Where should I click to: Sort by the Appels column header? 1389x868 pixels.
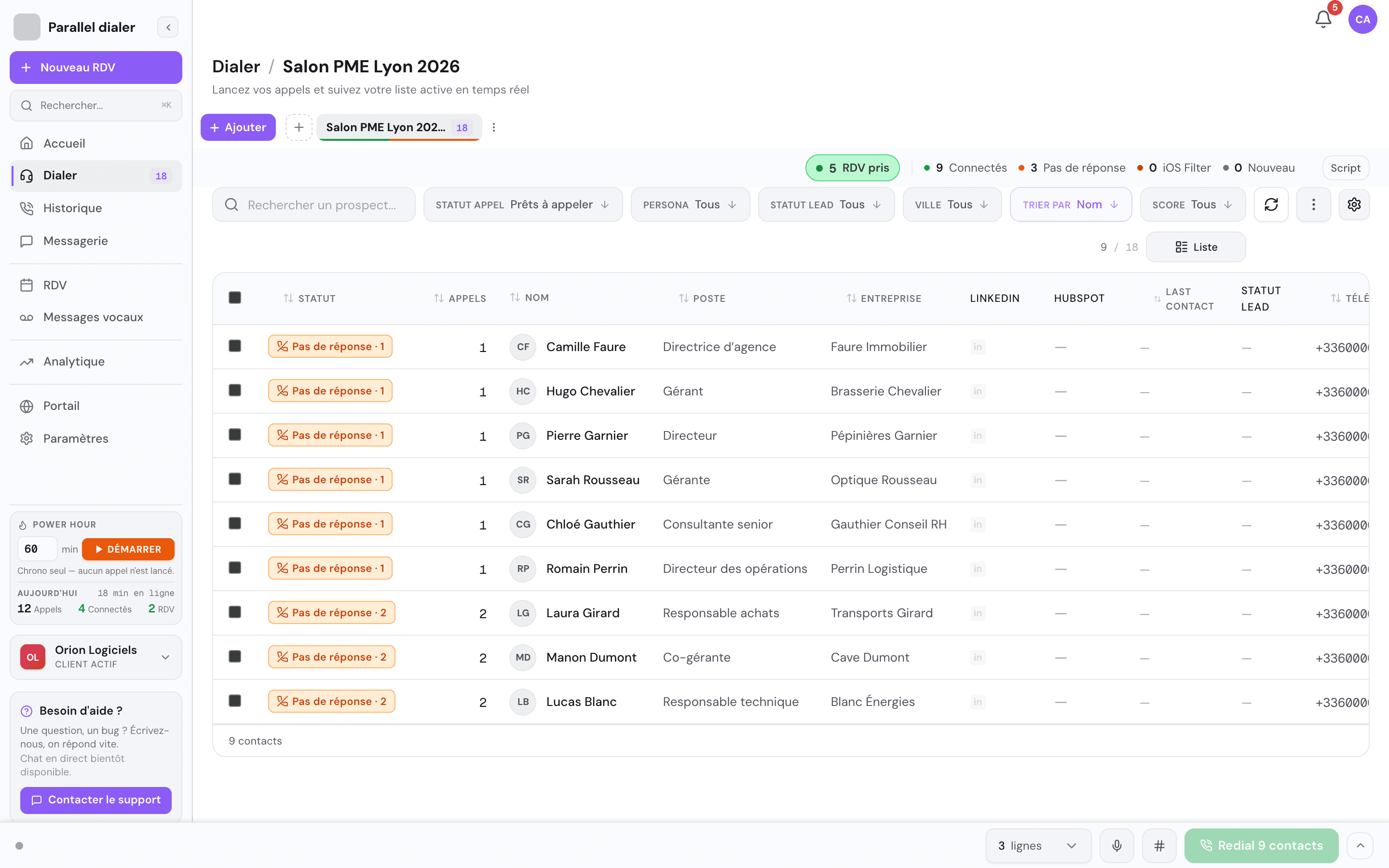pyautogui.click(x=460, y=298)
